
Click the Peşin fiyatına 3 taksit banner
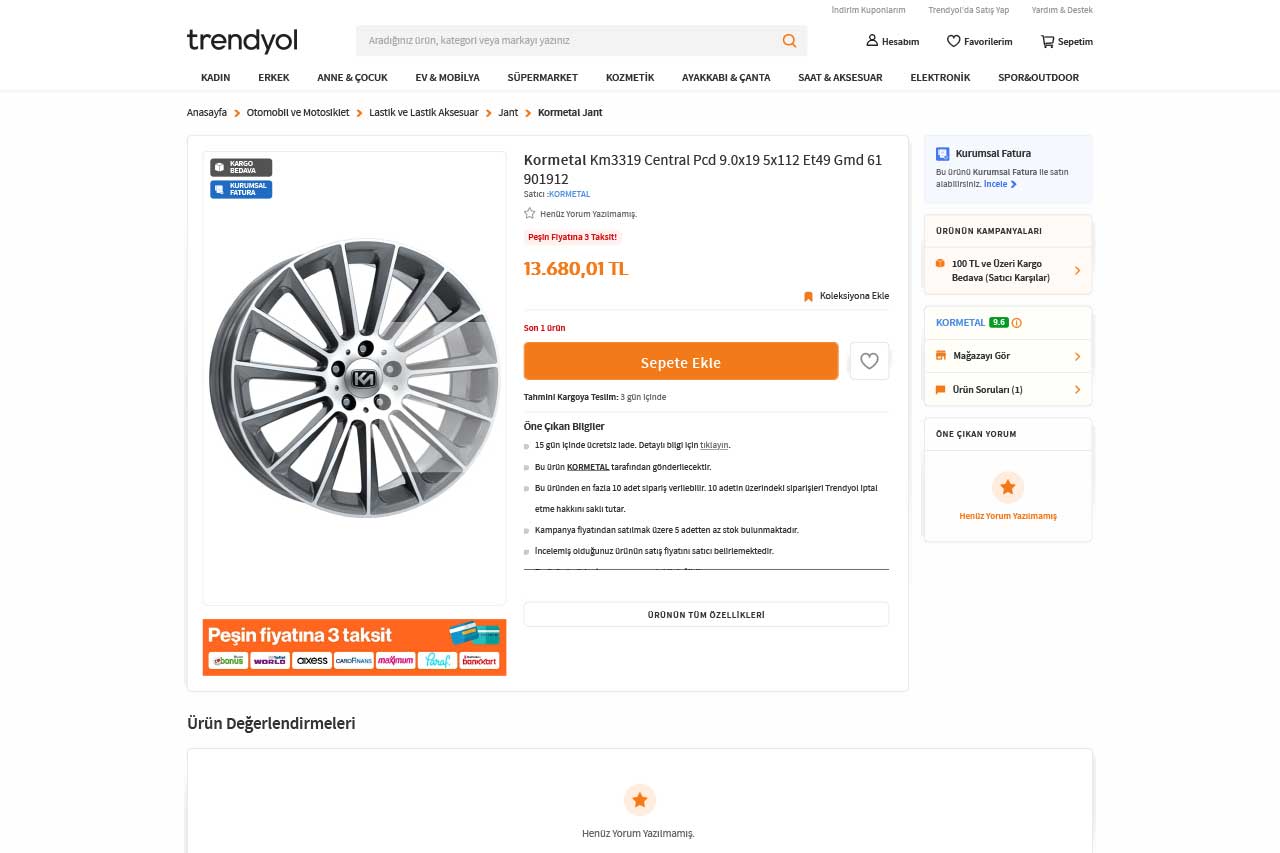coord(354,647)
